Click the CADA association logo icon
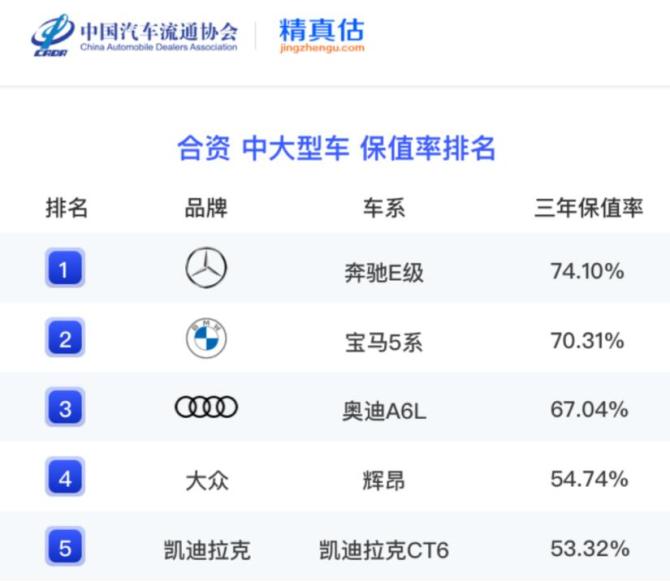The image size is (670, 582). coord(50,36)
